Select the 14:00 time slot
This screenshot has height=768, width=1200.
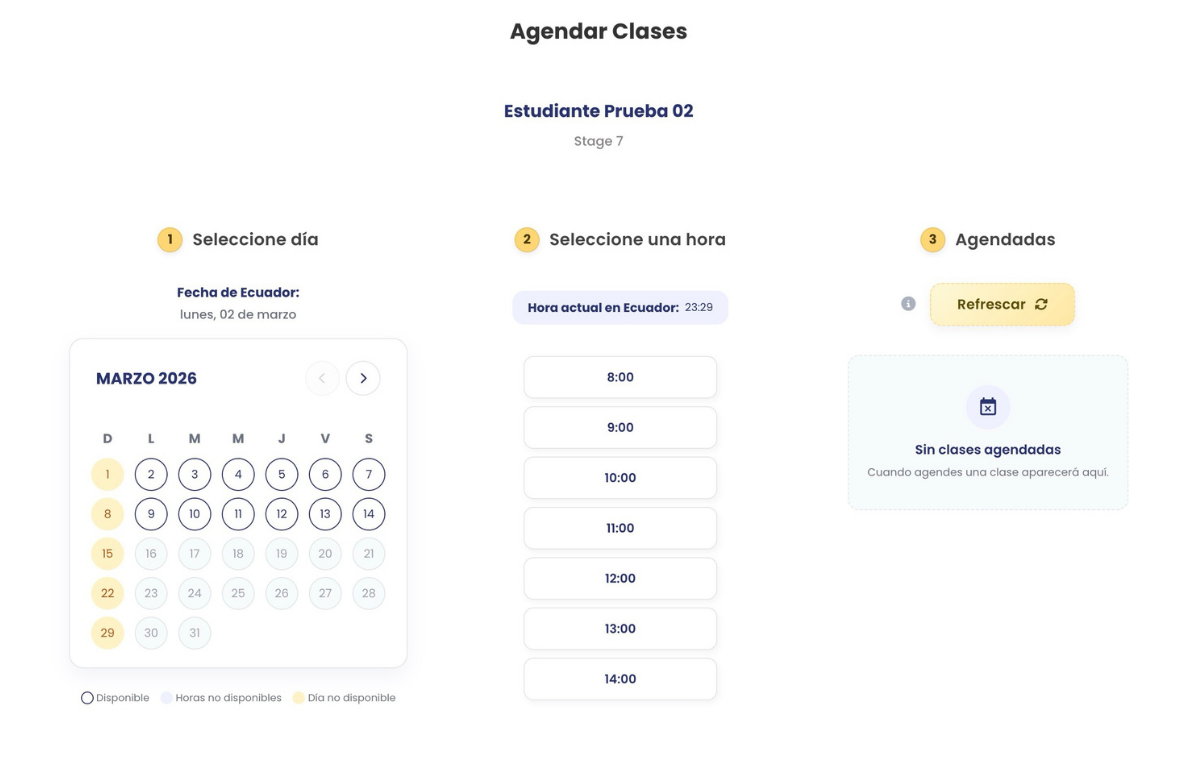coord(620,679)
